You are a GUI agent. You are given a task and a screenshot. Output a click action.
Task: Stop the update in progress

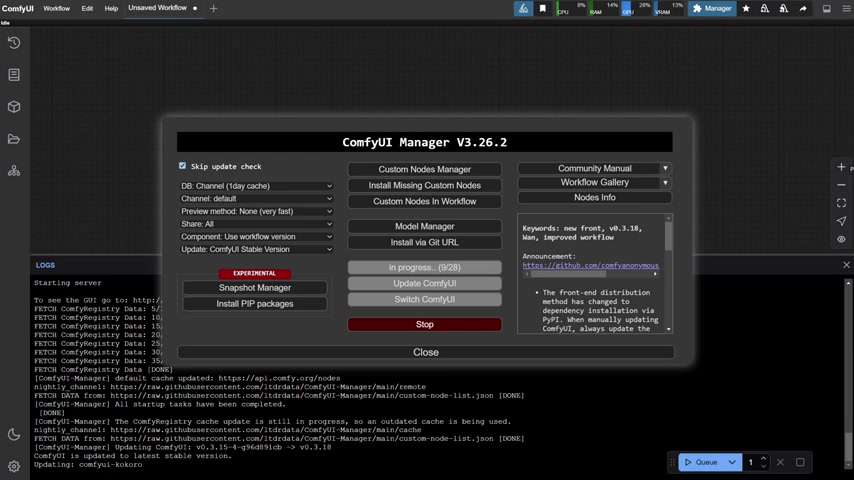tap(425, 324)
